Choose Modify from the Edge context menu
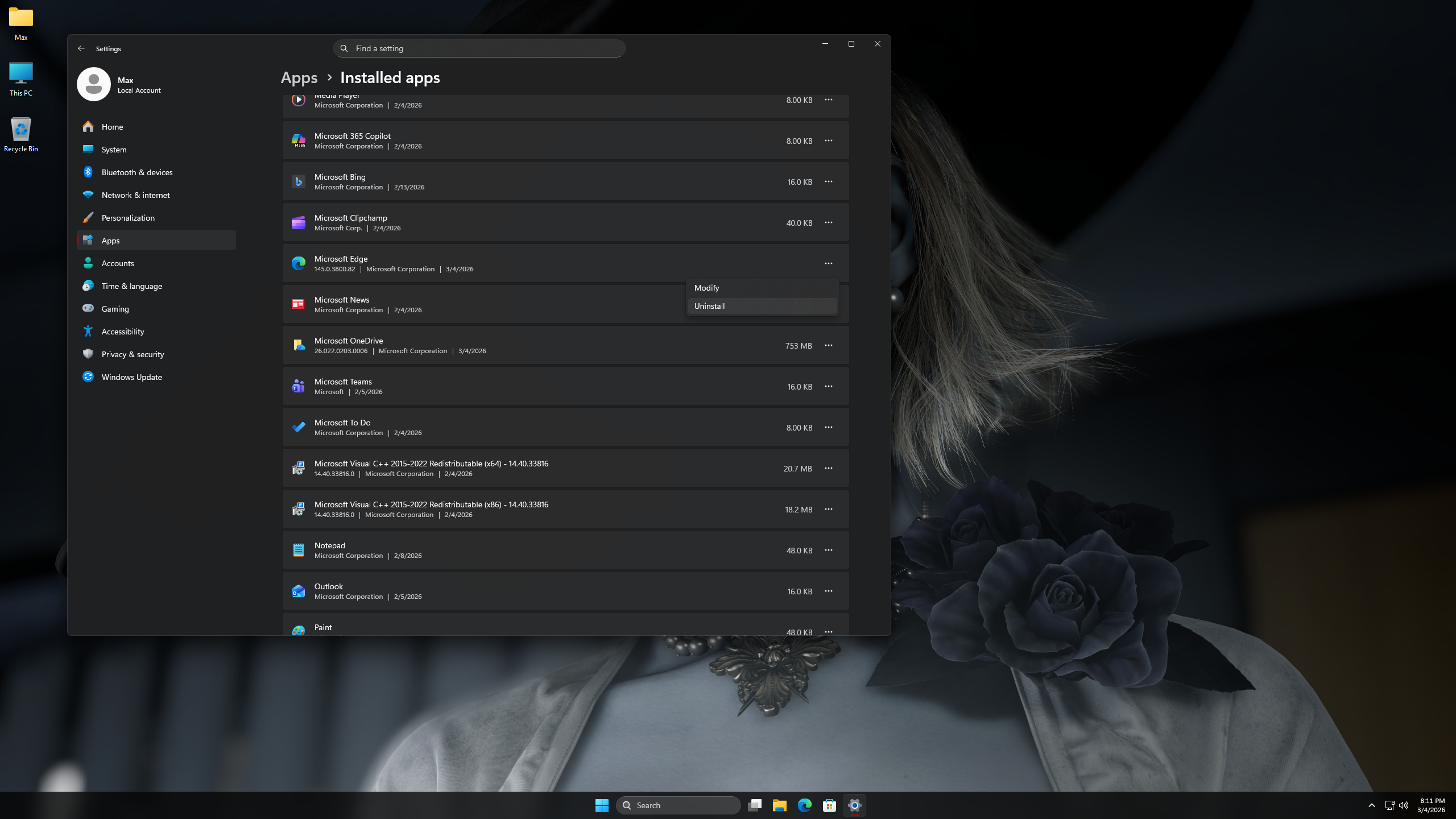This screenshot has height=819, width=1456. tap(762, 288)
